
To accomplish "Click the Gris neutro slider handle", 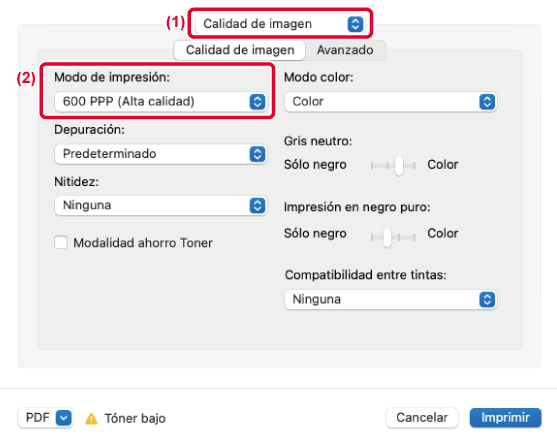I will (399, 166).
